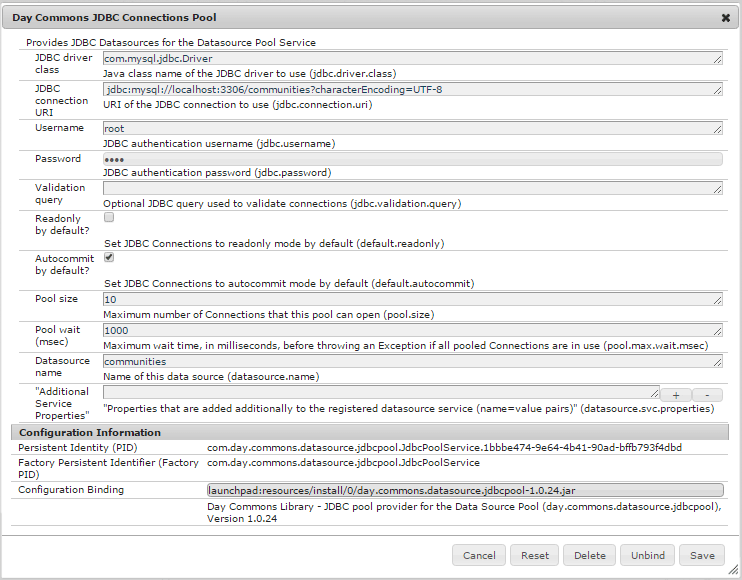Click the Username field containing root
742x580 pixels.
click(413, 128)
